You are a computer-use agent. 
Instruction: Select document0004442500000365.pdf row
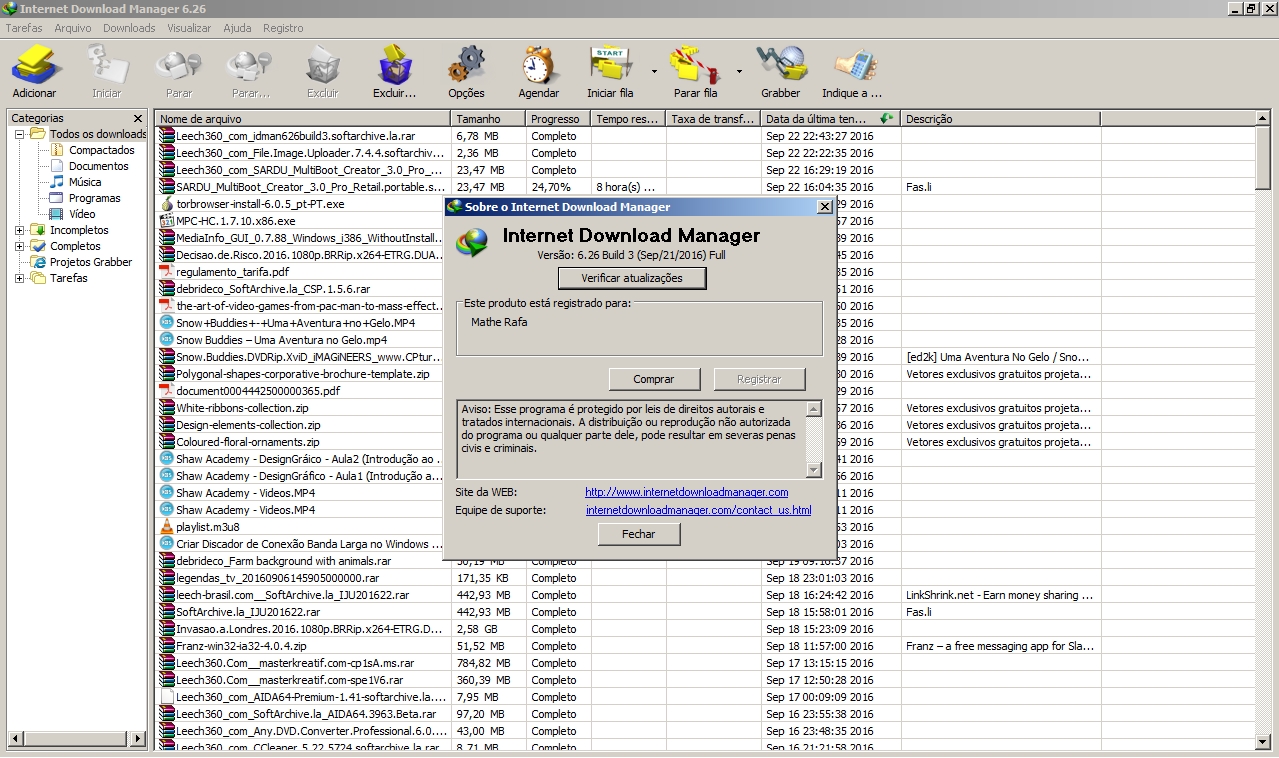coord(258,391)
